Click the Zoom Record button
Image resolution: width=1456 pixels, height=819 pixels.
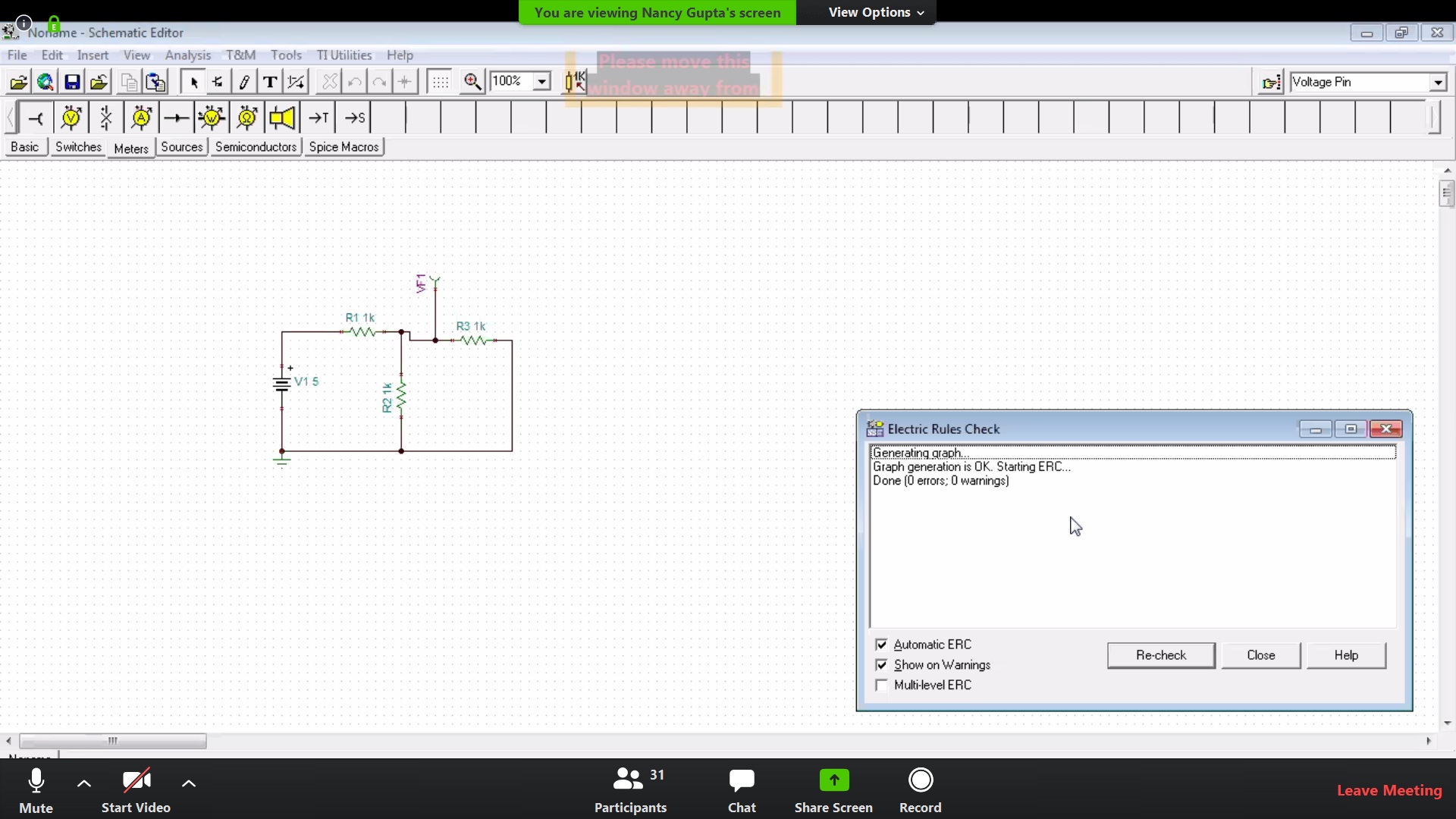[921, 790]
